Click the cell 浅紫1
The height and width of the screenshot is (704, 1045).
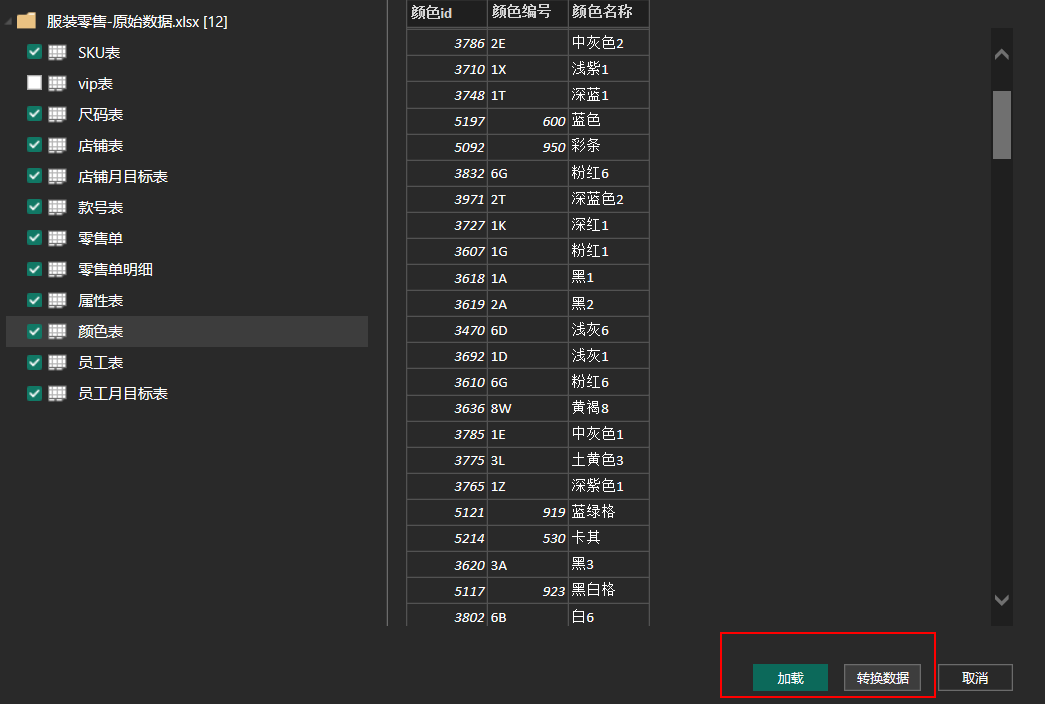click(608, 69)
